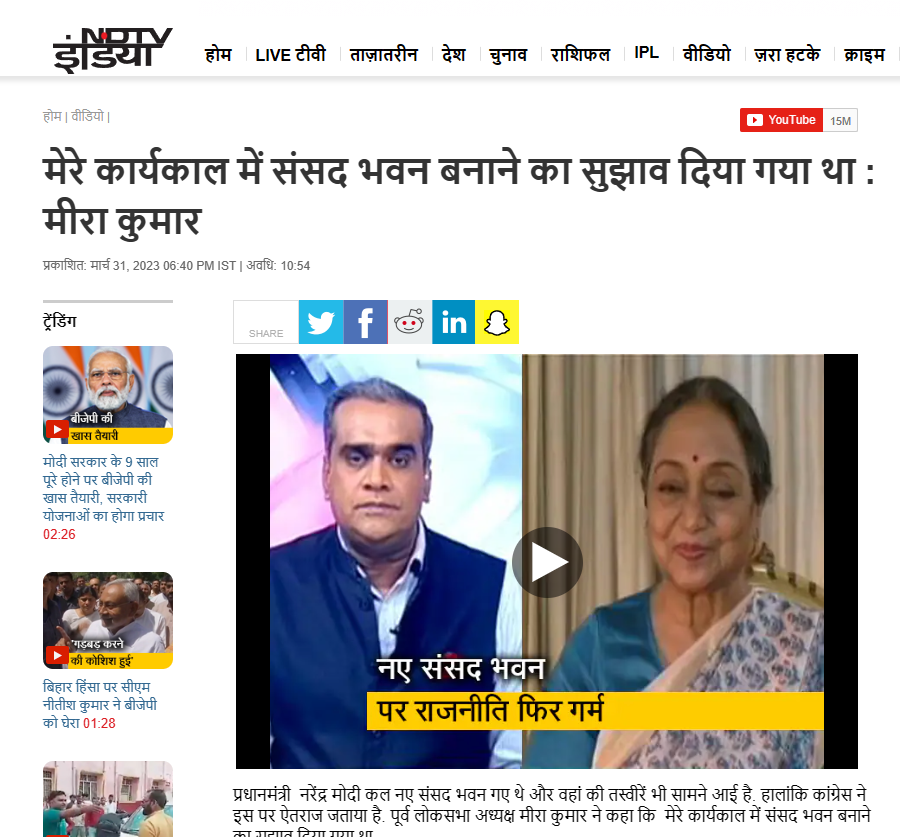Open the राशिफल section
The image size is (900, 837).
coord(580,55)
